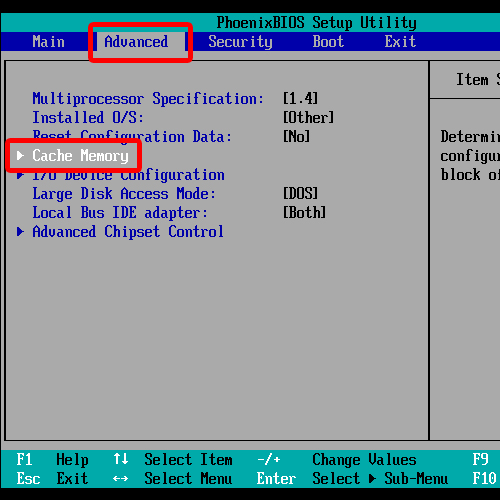
Task: Click the left-right arrows Select Menu icon
Action: pyautogui.click(x=120, y=479)
